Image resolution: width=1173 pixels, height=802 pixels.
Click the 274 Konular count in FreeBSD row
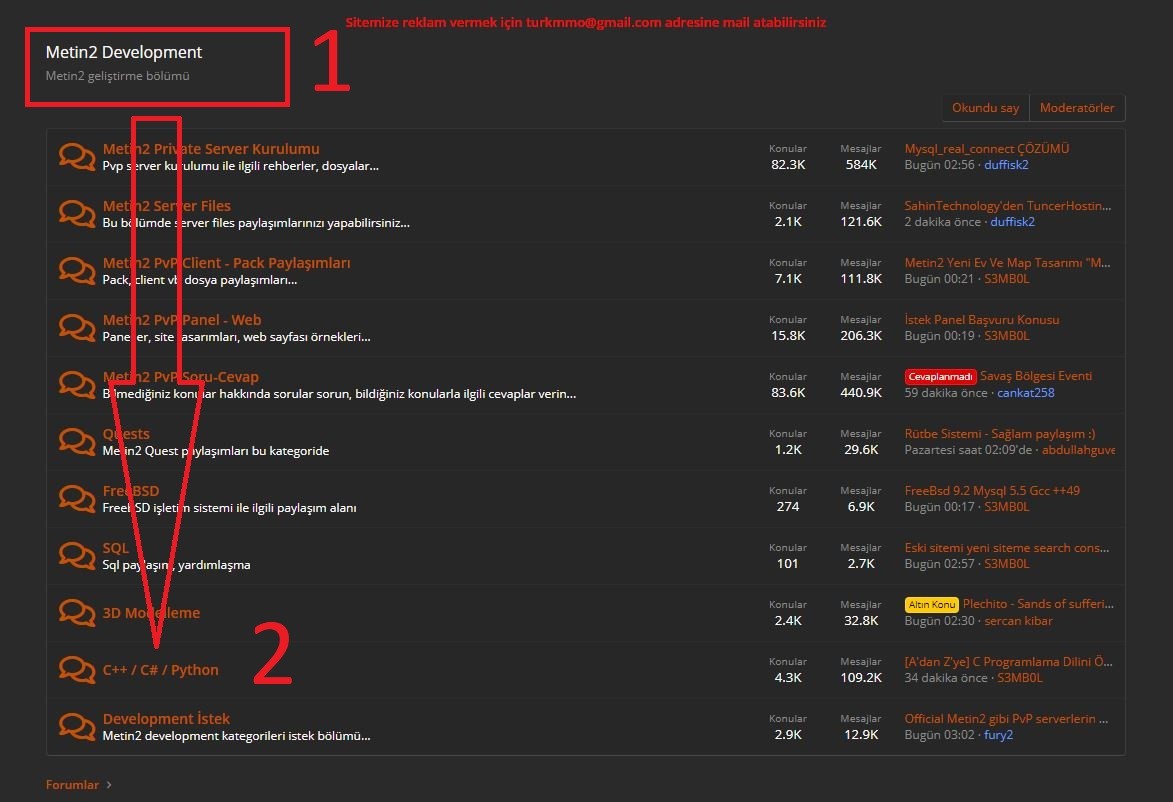788,506
